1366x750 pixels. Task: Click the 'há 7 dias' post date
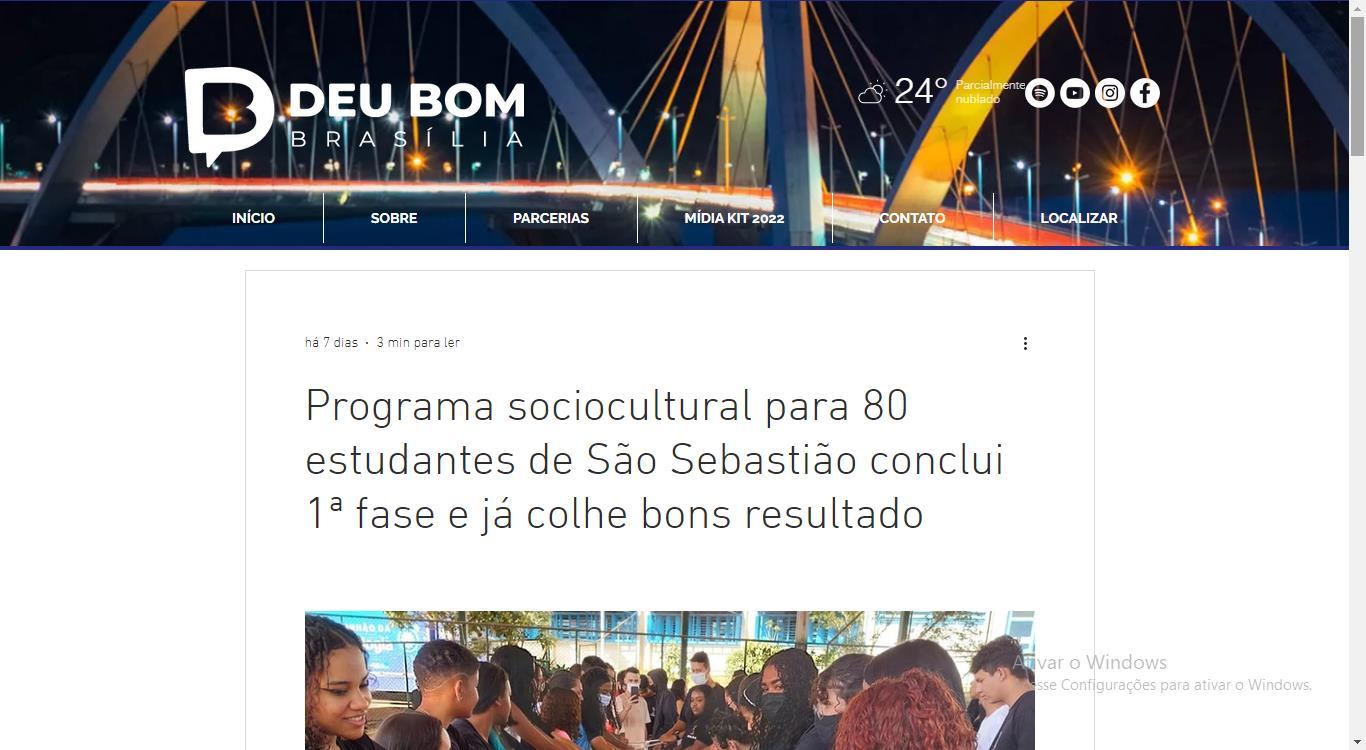[x=331, y=343]
